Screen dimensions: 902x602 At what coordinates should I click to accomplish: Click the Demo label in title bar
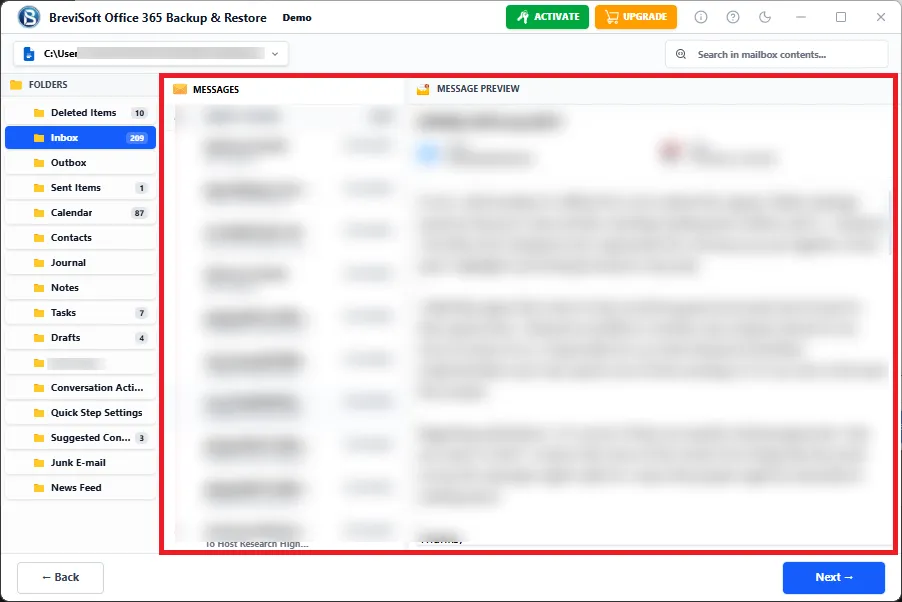coord(297,18)
